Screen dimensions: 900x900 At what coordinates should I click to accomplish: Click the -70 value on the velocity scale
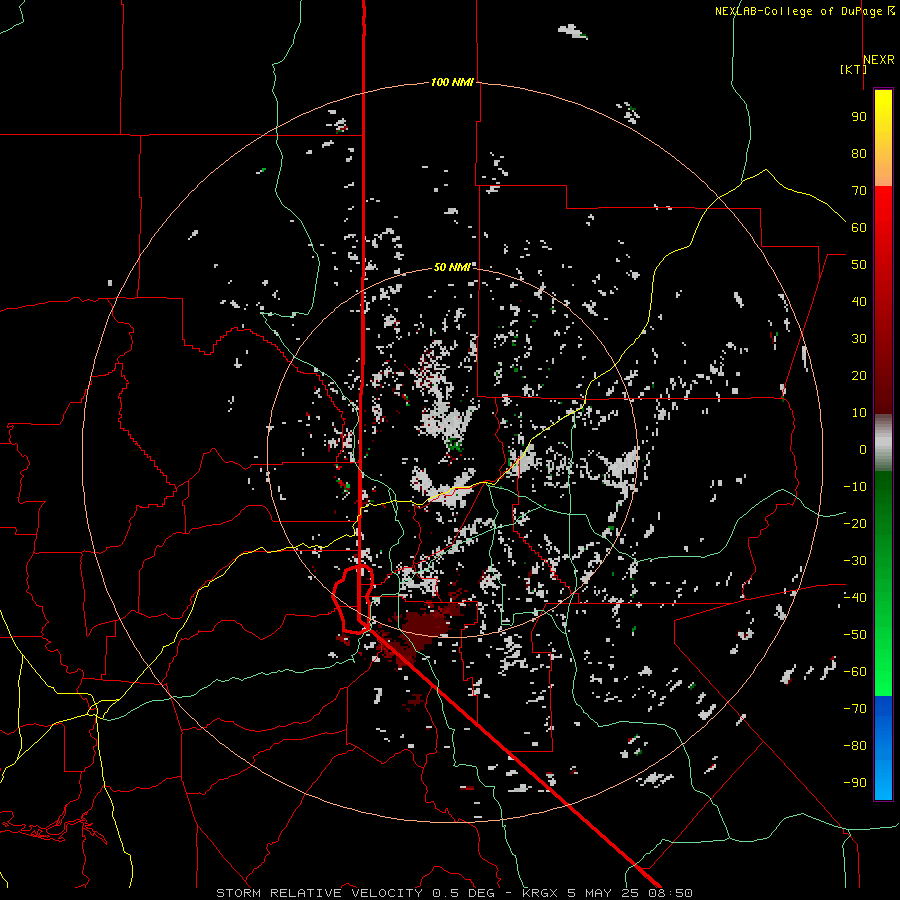tap(855, 709)
